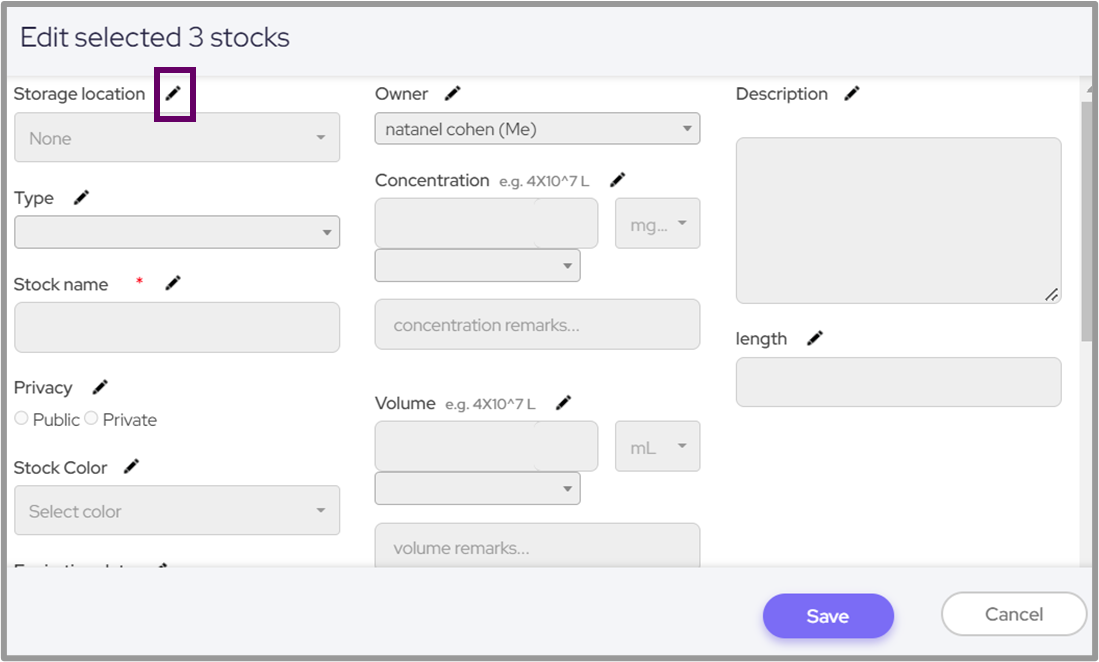Enable editing of Stock name via pencil
This screenshot has width=1099, height=662.
click(173, 284)
